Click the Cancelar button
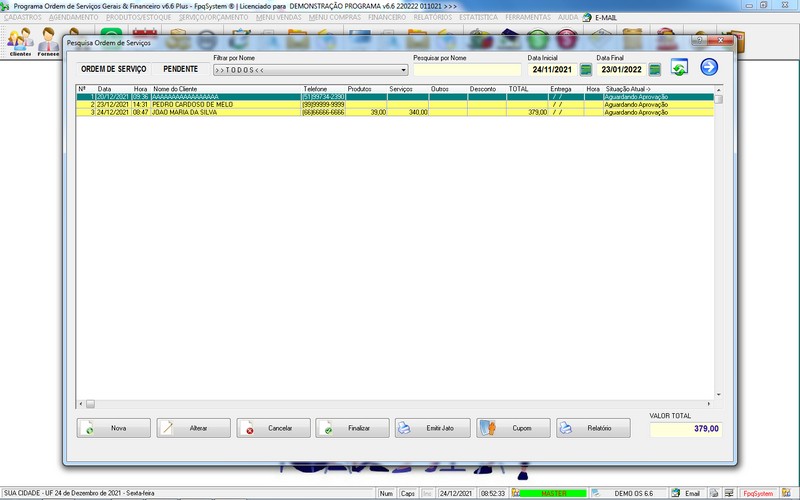800x500 pixels. 273,428
